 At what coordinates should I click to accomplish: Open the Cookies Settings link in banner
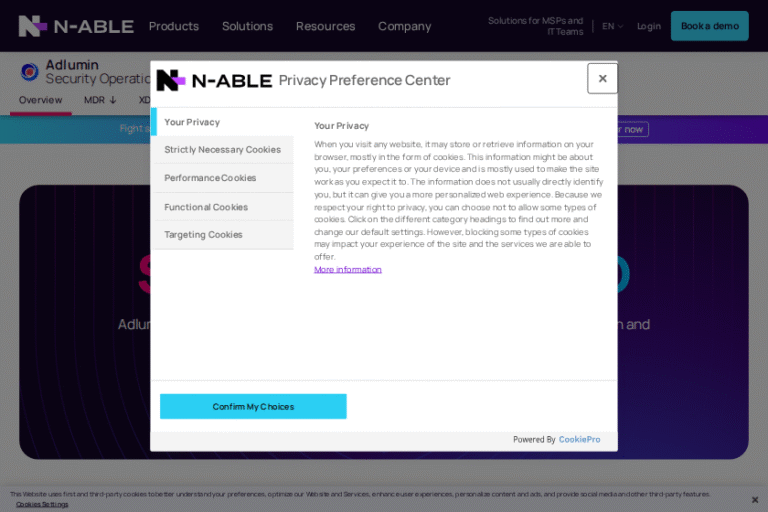(x=42, y=504)
